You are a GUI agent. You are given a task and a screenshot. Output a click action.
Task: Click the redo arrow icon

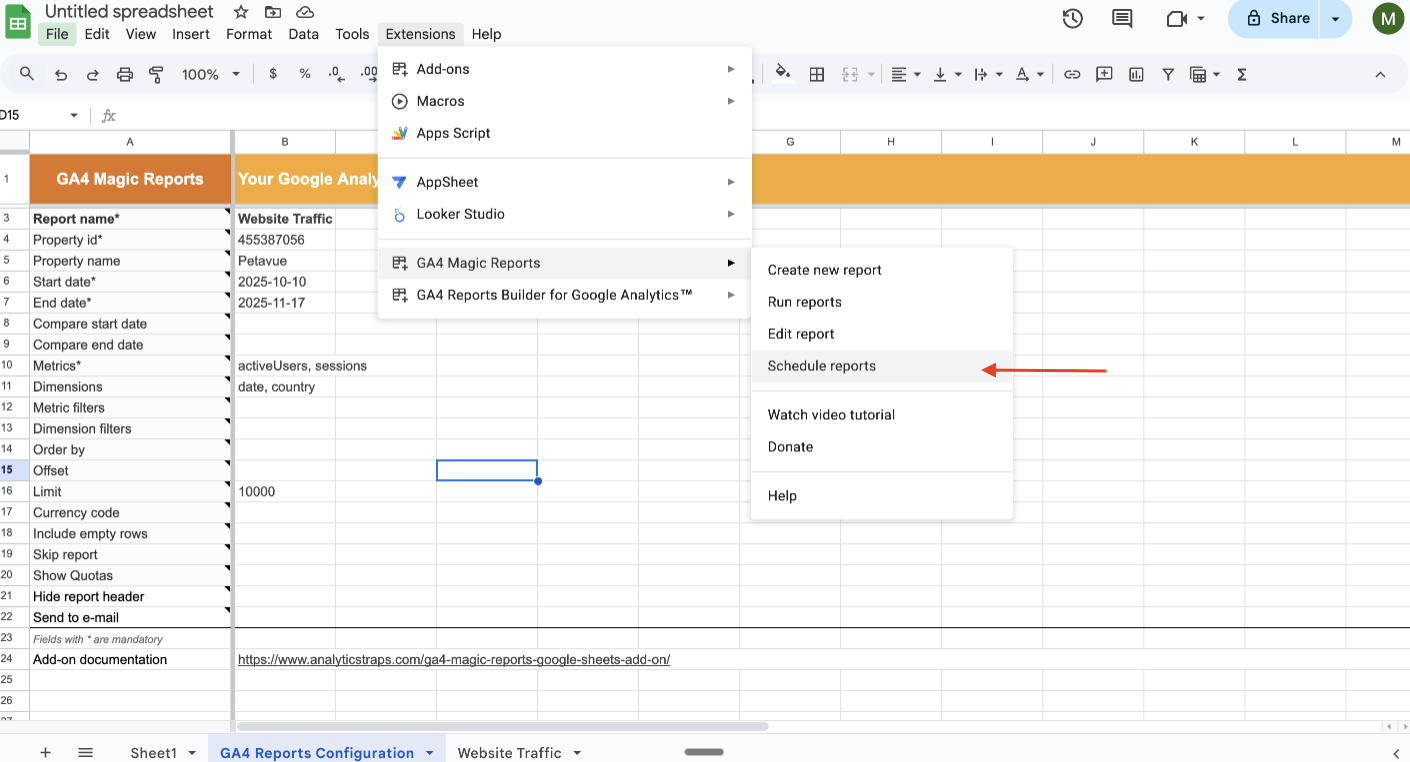(x=93, y=74)
